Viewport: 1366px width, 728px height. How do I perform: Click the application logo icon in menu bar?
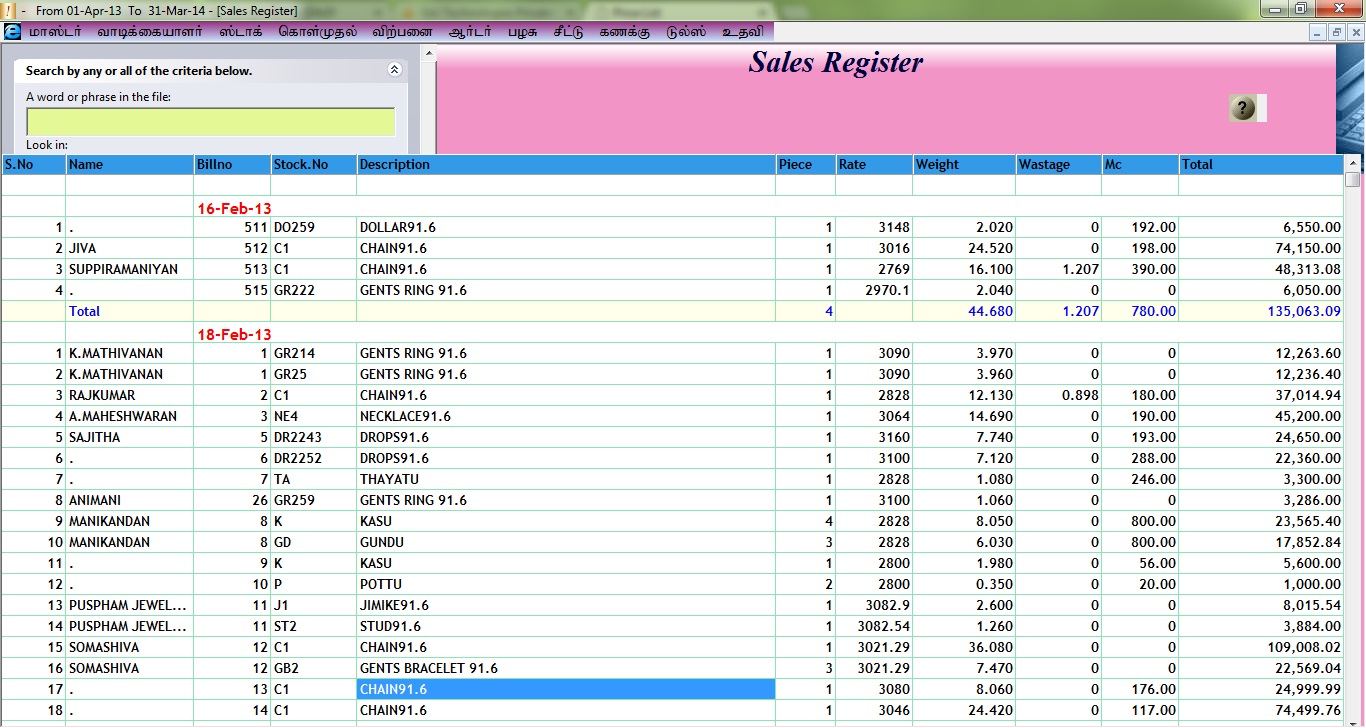pyautogui.click(x=12, y=31)
